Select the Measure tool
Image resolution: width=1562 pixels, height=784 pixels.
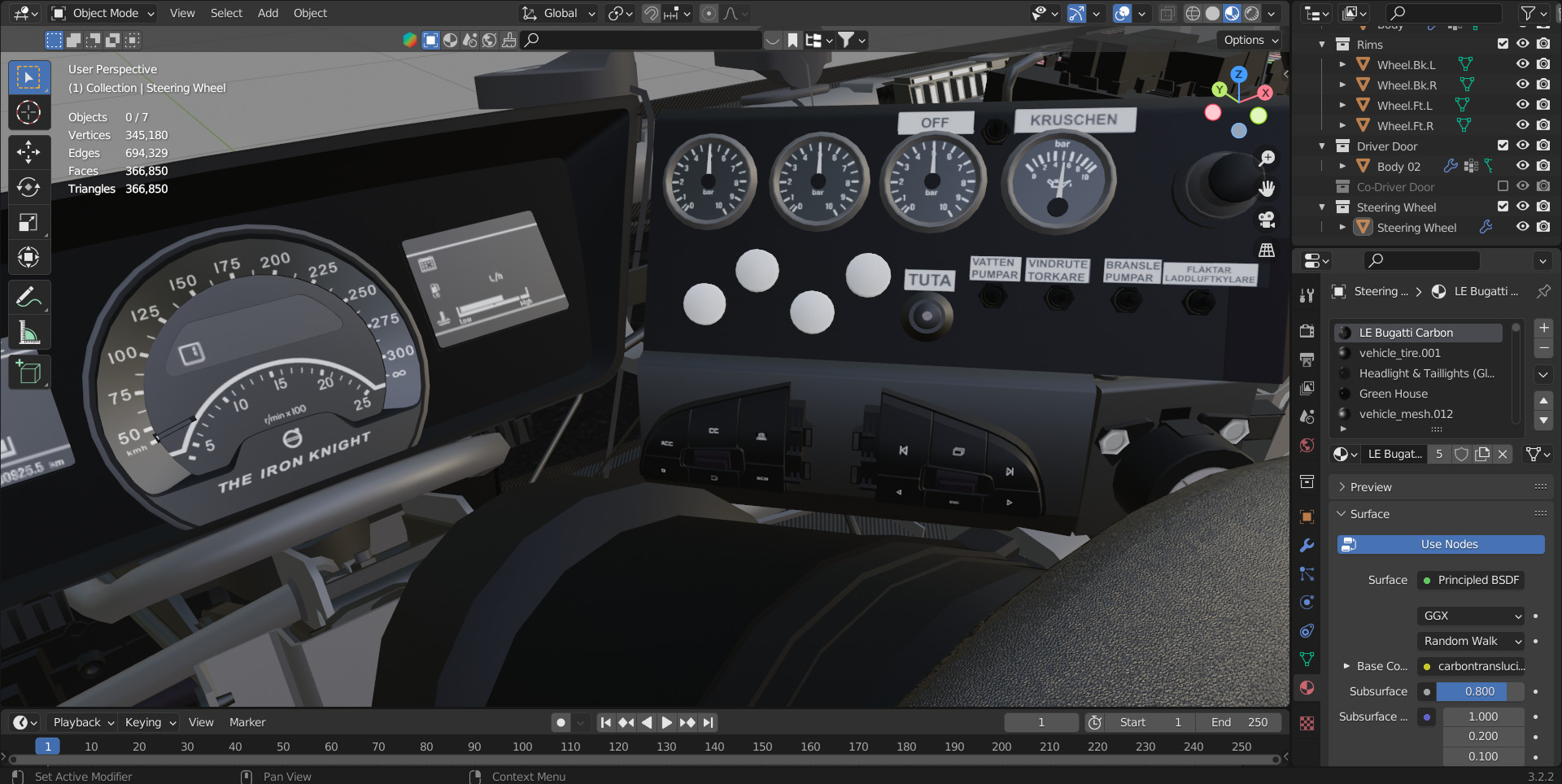(28, 333)
